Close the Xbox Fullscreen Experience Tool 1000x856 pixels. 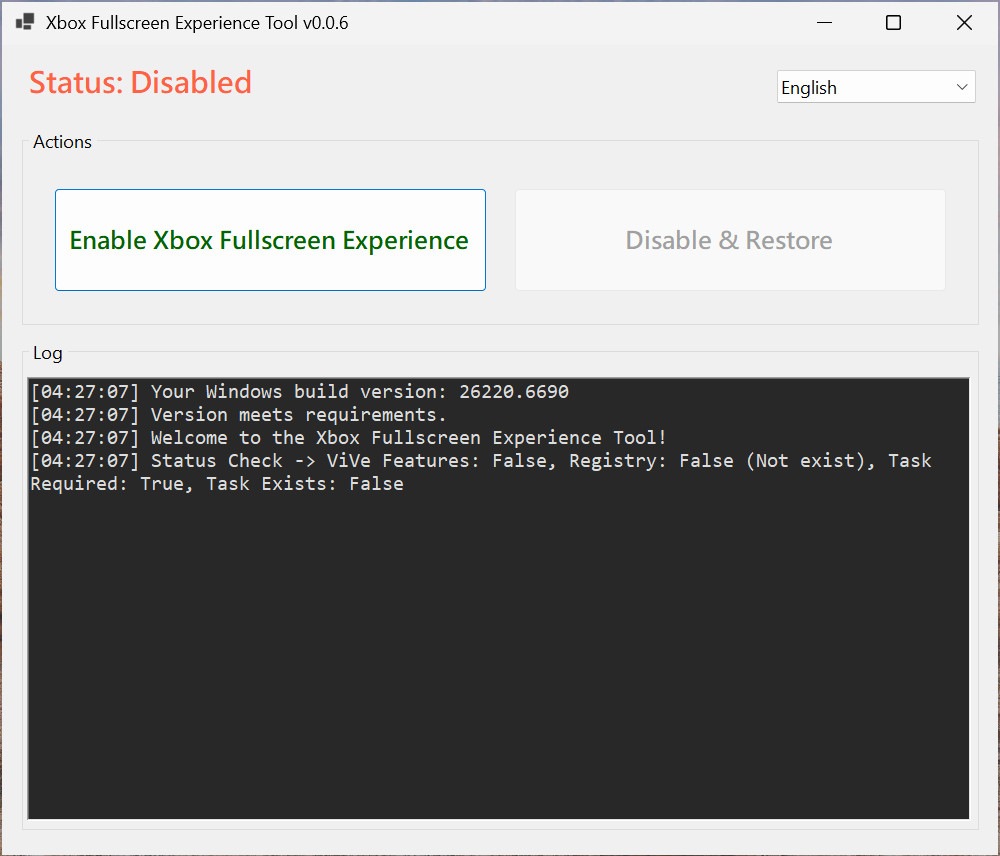tap(964, 22)
